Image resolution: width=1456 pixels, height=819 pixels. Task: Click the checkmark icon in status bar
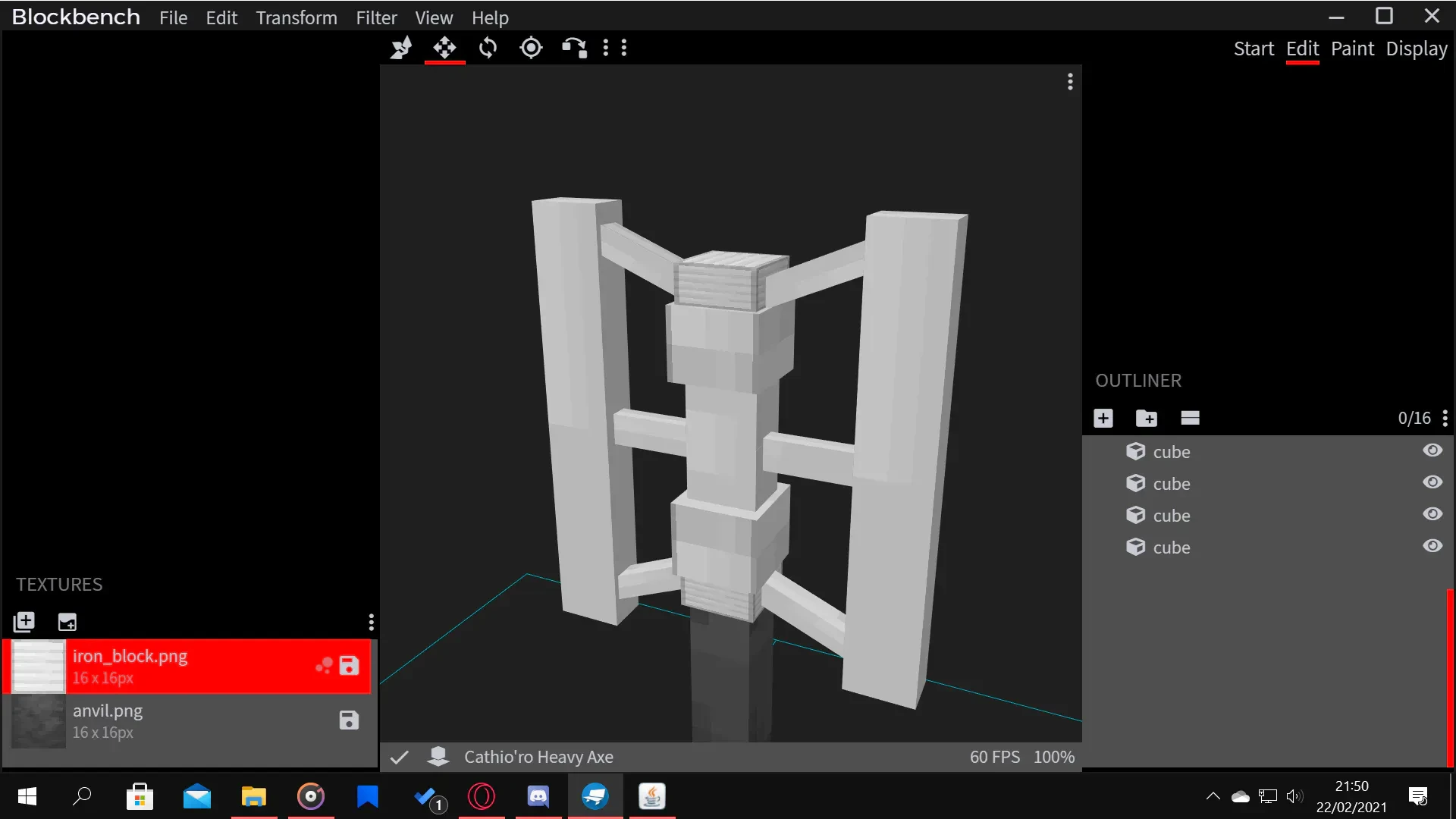pos(400,757)
